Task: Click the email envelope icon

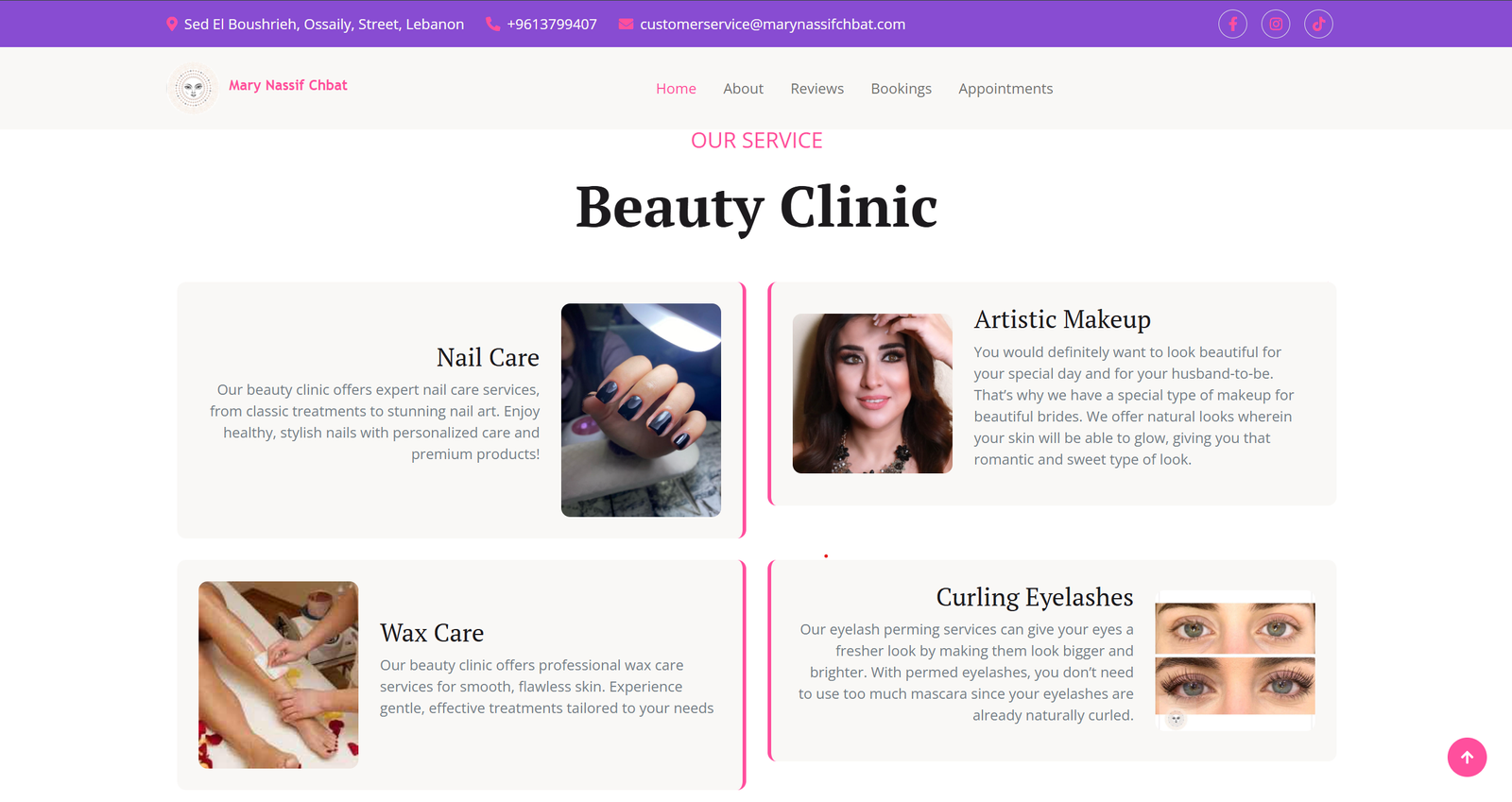Action: pos(626,24)
